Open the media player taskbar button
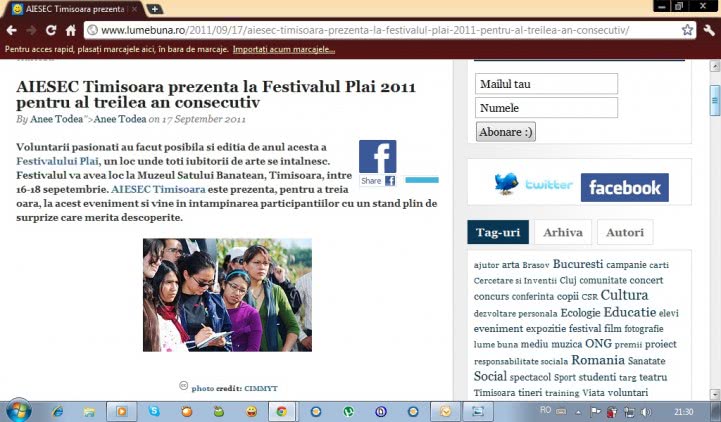The height and width of the screenshot is (422, 721). pos(121,411)
